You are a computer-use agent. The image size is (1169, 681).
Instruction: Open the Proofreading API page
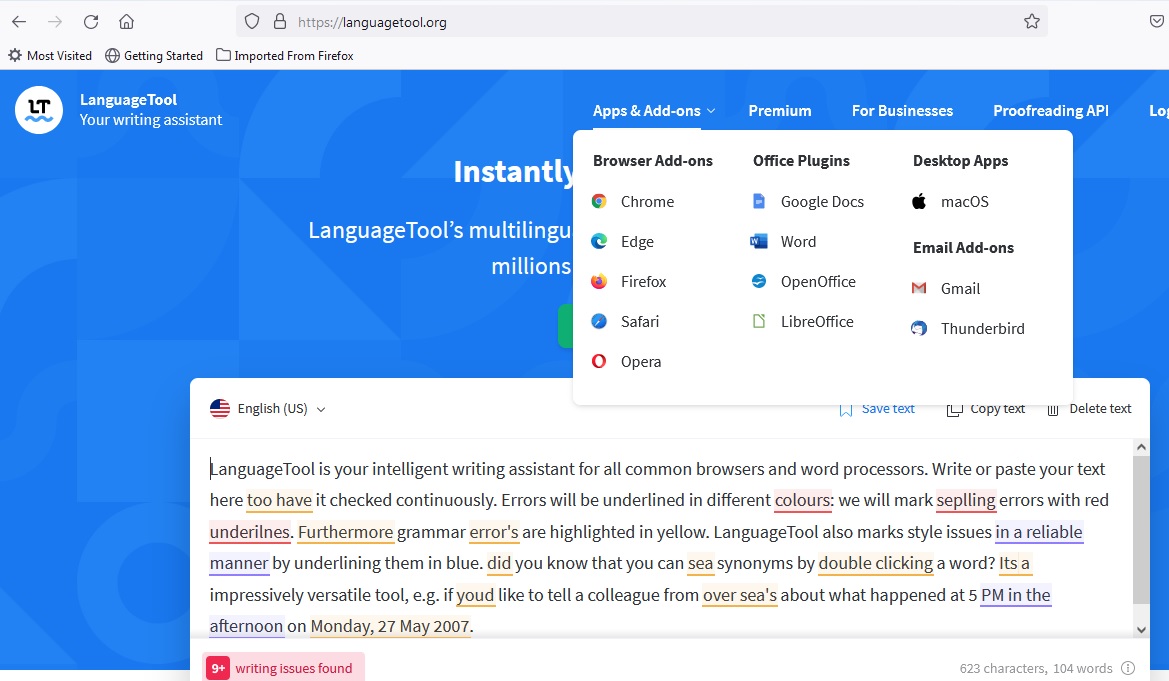(1050, 111)
